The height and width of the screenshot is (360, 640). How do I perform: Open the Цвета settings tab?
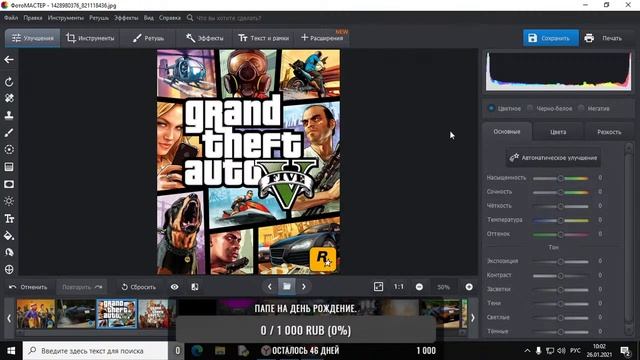point(558,132)
